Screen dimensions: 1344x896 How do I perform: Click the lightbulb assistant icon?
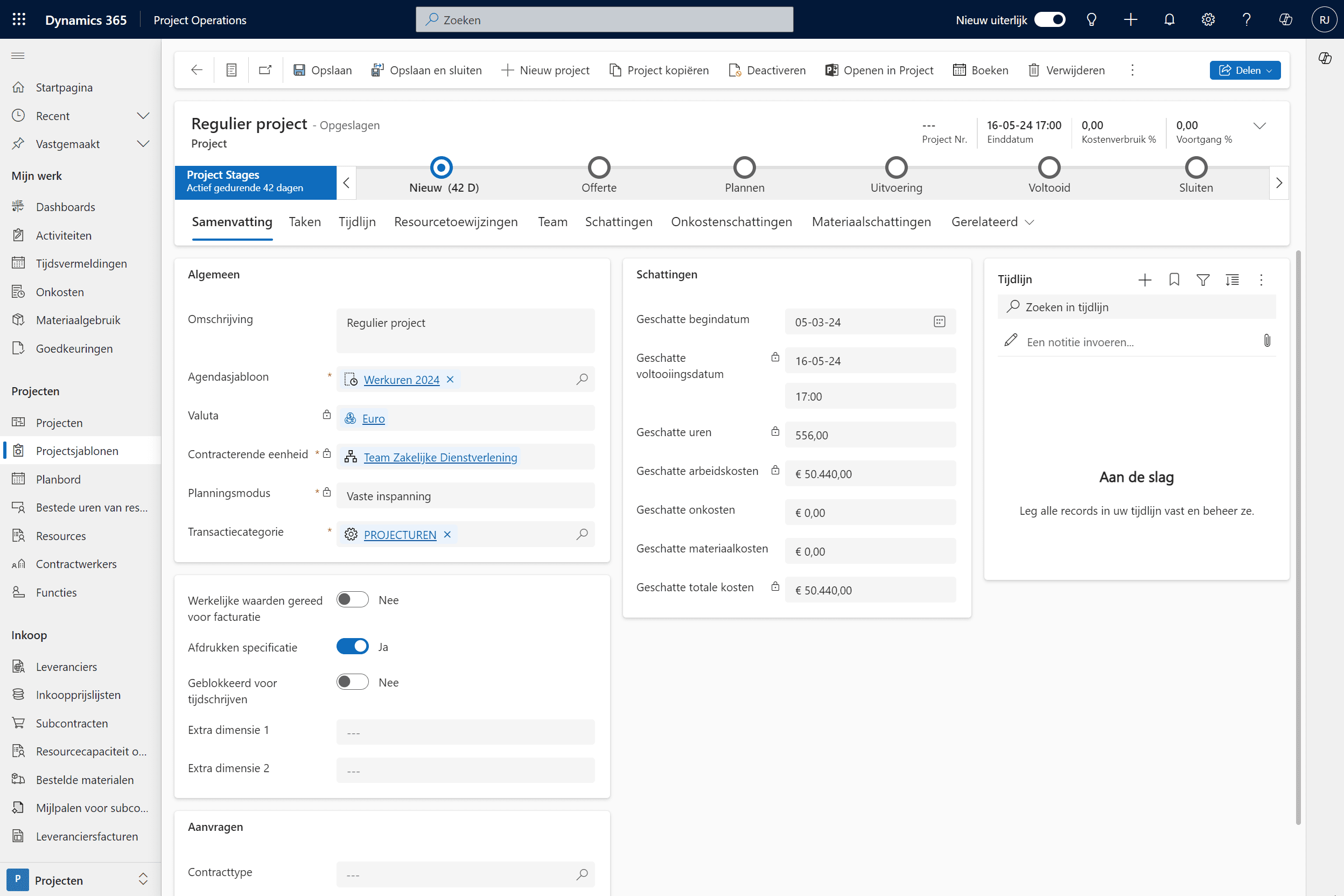tap(1091, 19)
